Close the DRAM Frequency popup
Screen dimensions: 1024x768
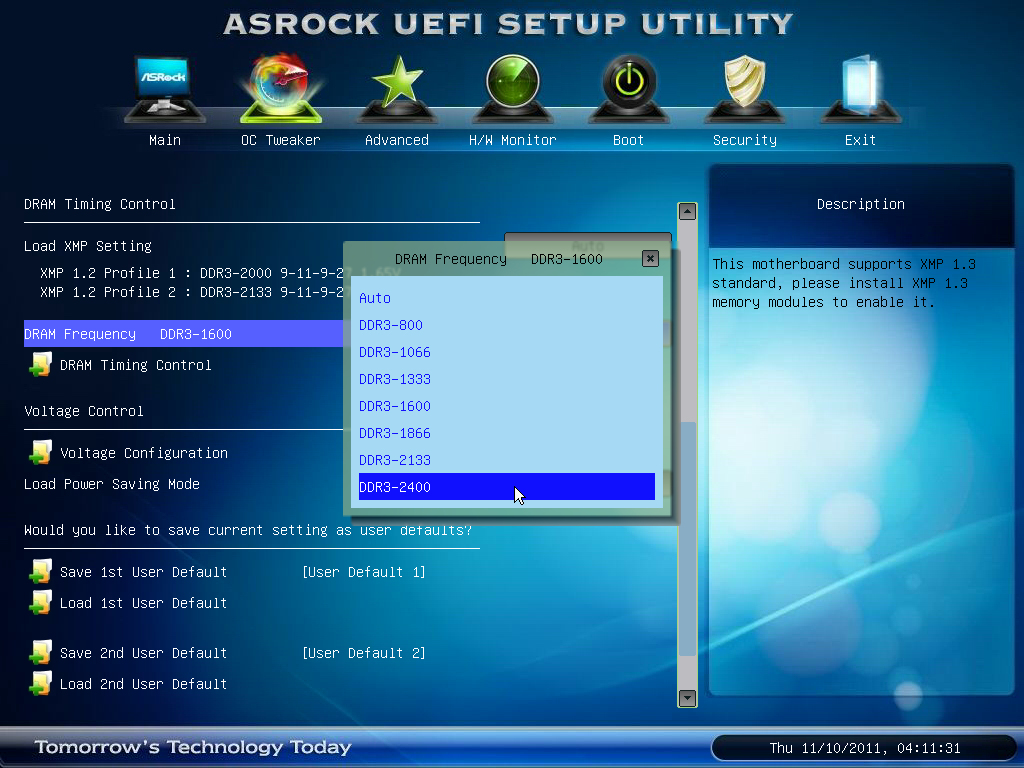pos(650,259)
